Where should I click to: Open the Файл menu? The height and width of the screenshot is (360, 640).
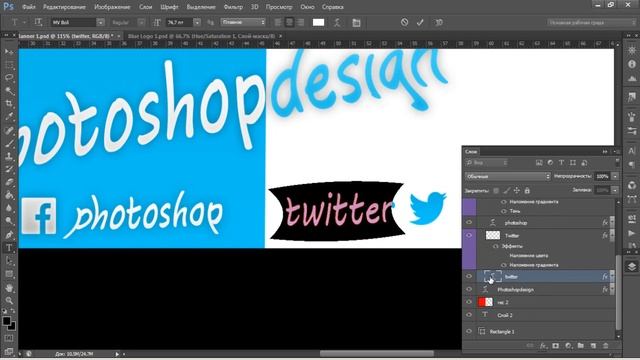click(x=29, y=7)
